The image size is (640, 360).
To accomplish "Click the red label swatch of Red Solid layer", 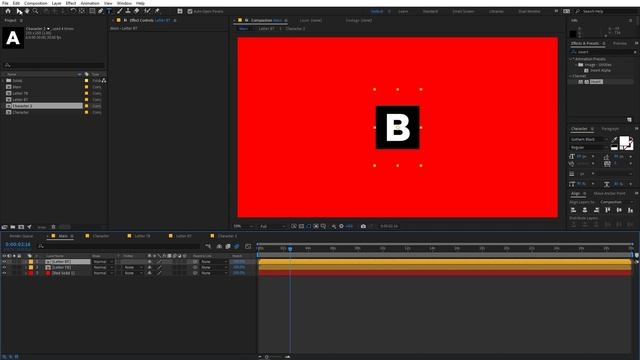I will [x=31, y=273].
